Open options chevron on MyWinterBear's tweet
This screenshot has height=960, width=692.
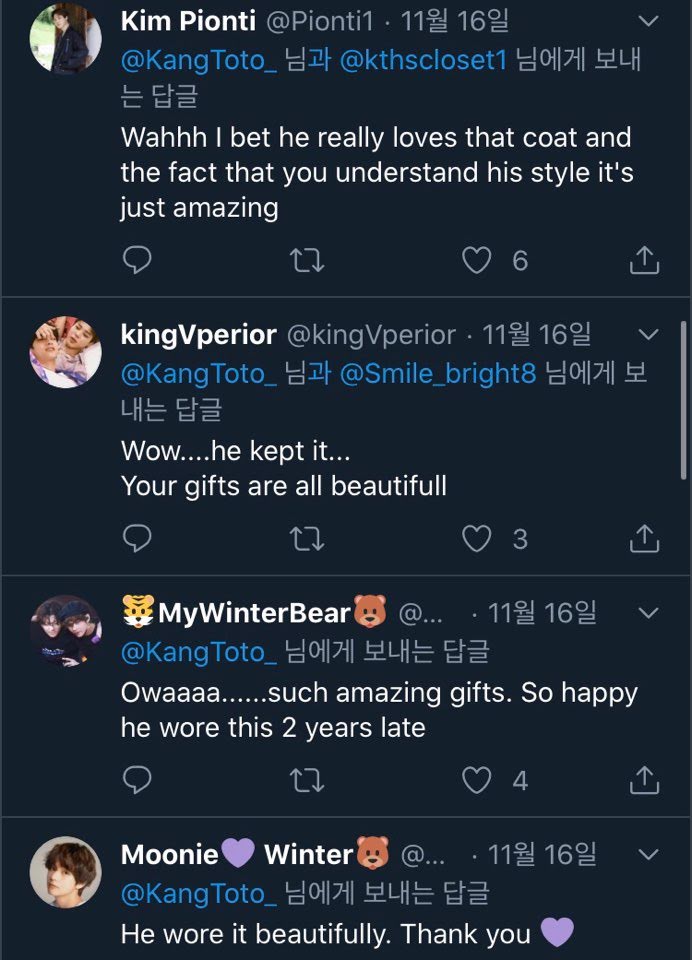[x=649, y=612]
